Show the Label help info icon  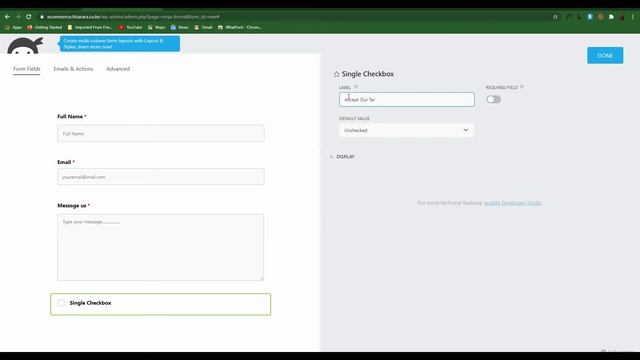pyautogui.click(x=356, y=87)
